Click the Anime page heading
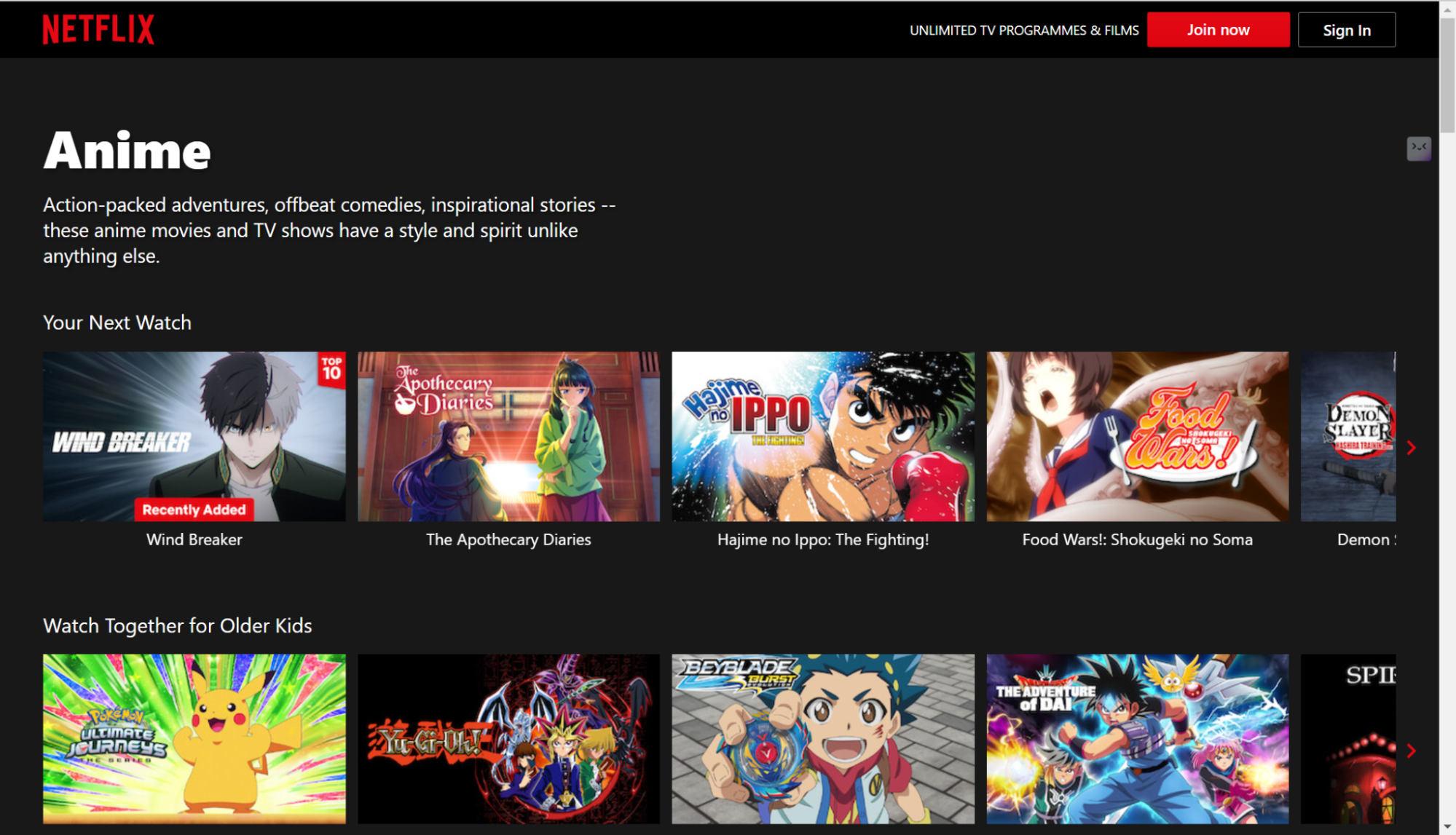The width and height of the screenshot is (1456, 835). (127, 151)
